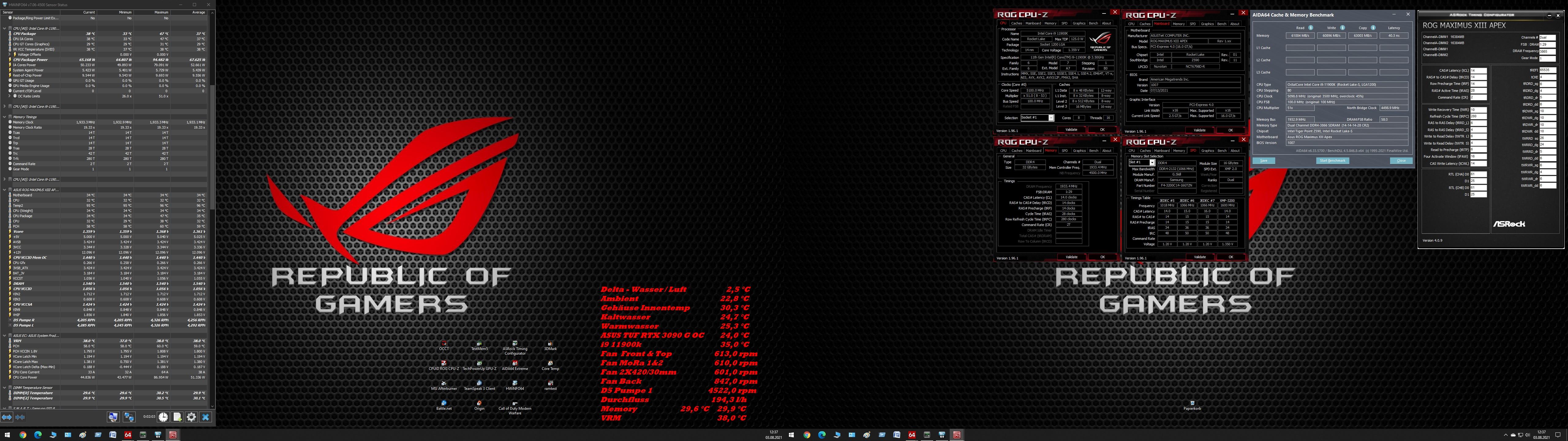Click HWiNFO's collapse-window inward arrows icon
1568x441 pixels.
pyautogui.click(x=20, y=417)
